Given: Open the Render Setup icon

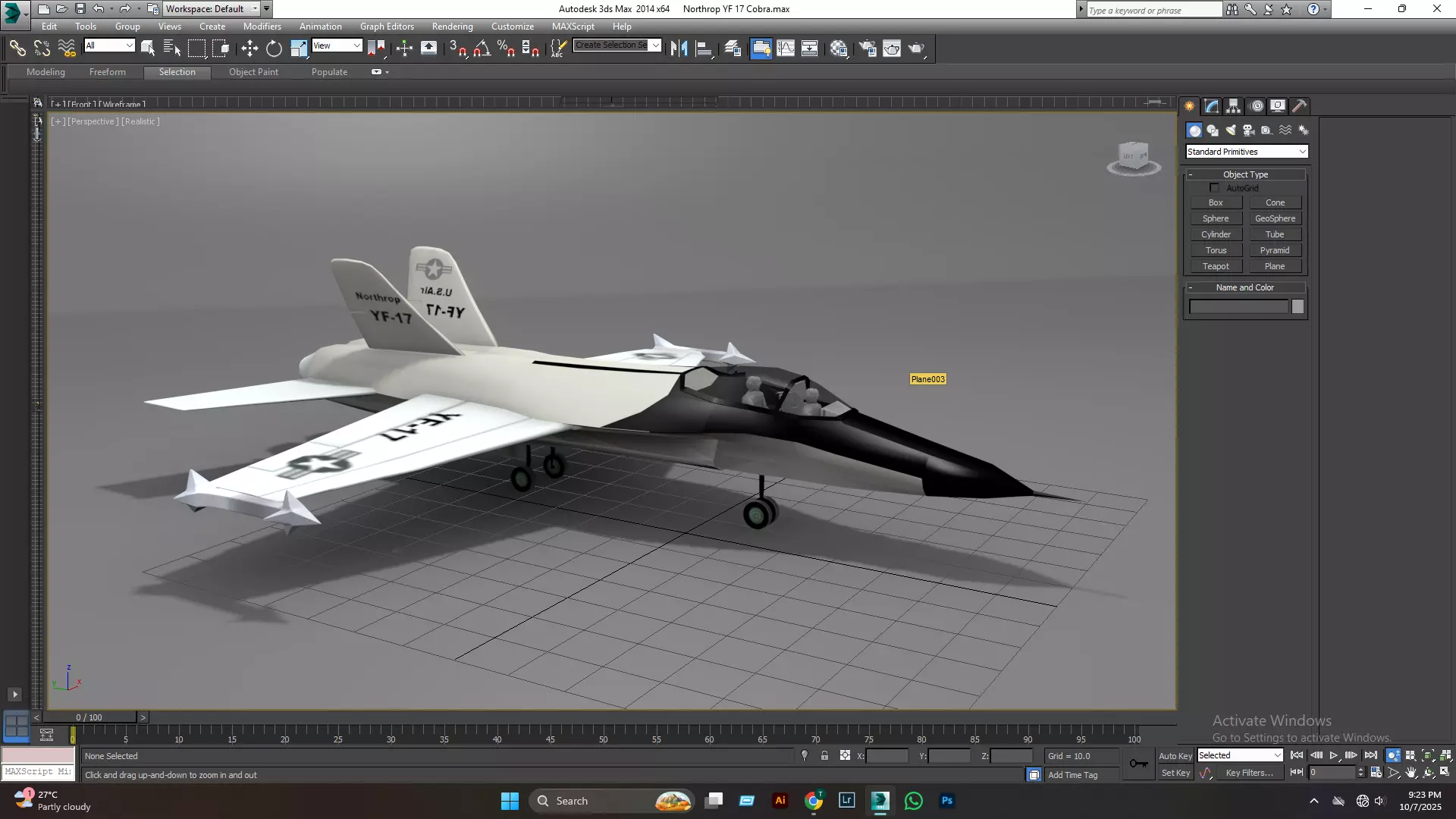Looking at the screenshot, I should click(x=868, y=49).
